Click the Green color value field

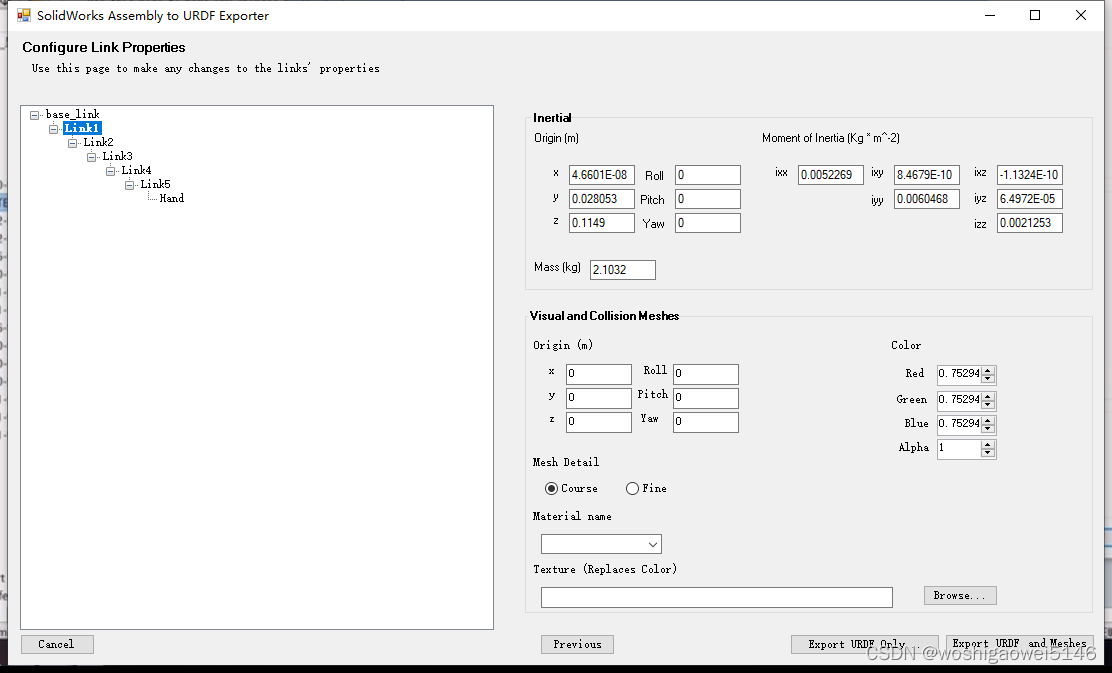pos(959,400)
